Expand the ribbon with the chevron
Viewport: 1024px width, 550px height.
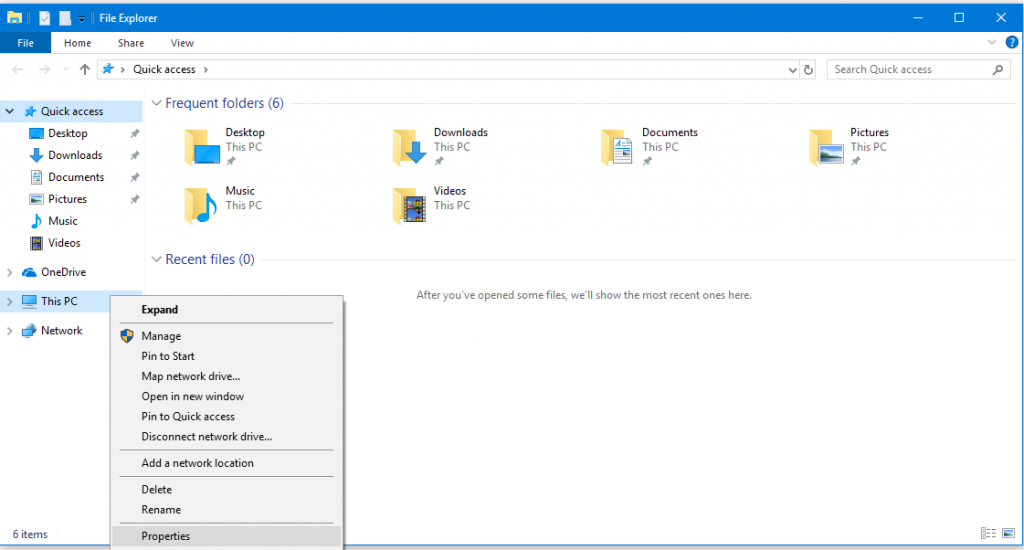[992, 42]
